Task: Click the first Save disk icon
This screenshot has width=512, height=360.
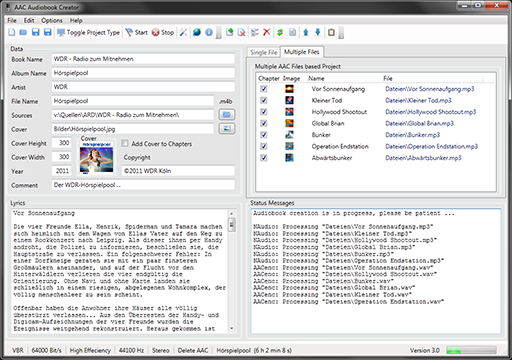Action: click(35, 32)
